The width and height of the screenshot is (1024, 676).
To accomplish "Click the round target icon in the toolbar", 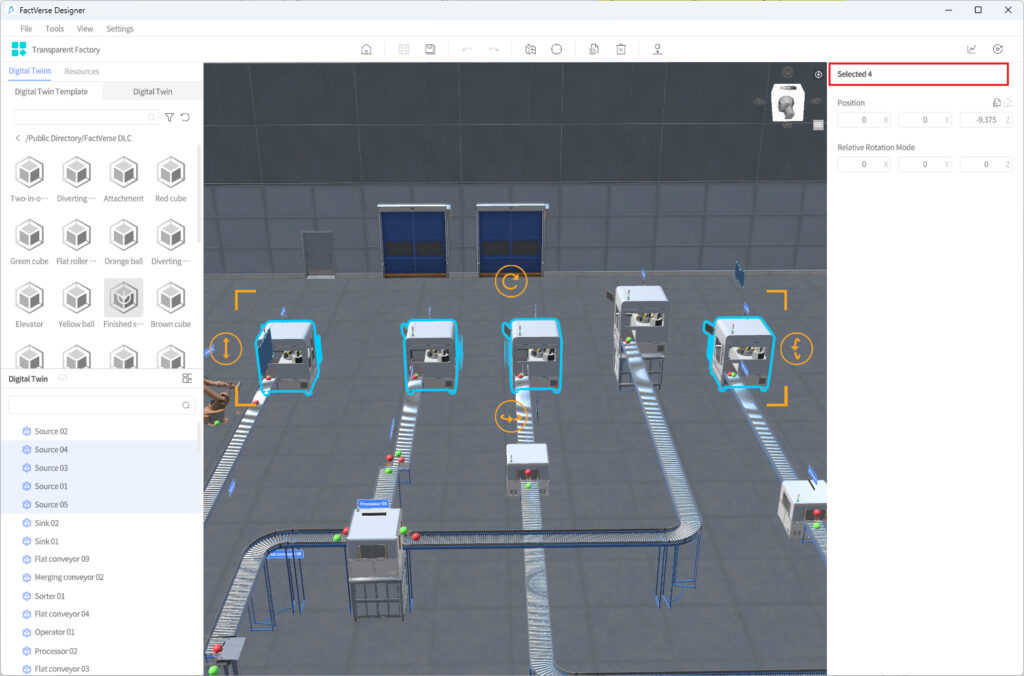I will tap(556, 49).
